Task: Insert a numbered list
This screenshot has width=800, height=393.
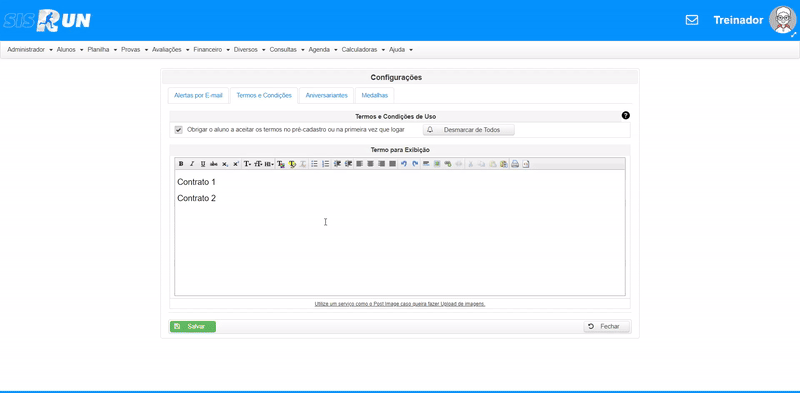Action: 326,164
